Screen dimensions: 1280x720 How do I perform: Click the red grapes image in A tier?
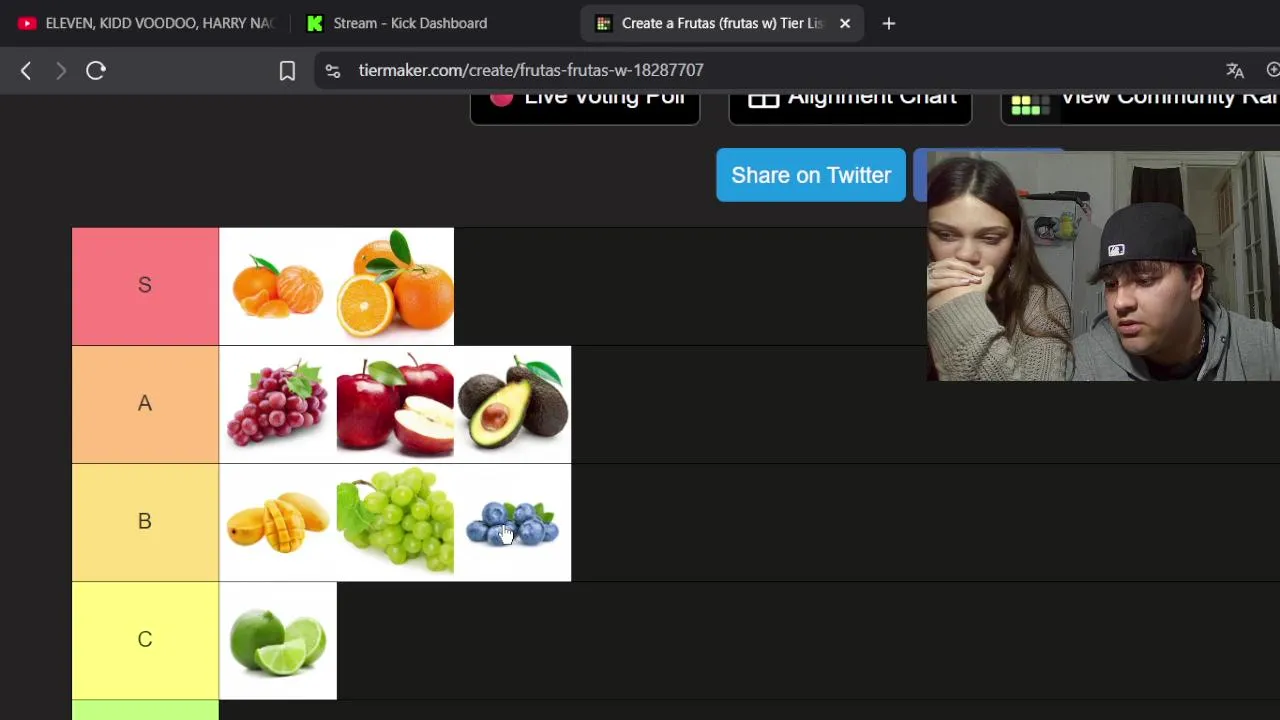tap(278, 404)
